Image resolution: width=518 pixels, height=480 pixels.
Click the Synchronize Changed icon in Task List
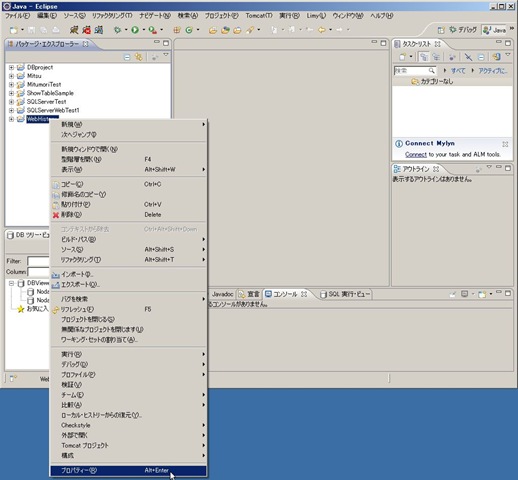pyautogui.click(x=497, y=57)
